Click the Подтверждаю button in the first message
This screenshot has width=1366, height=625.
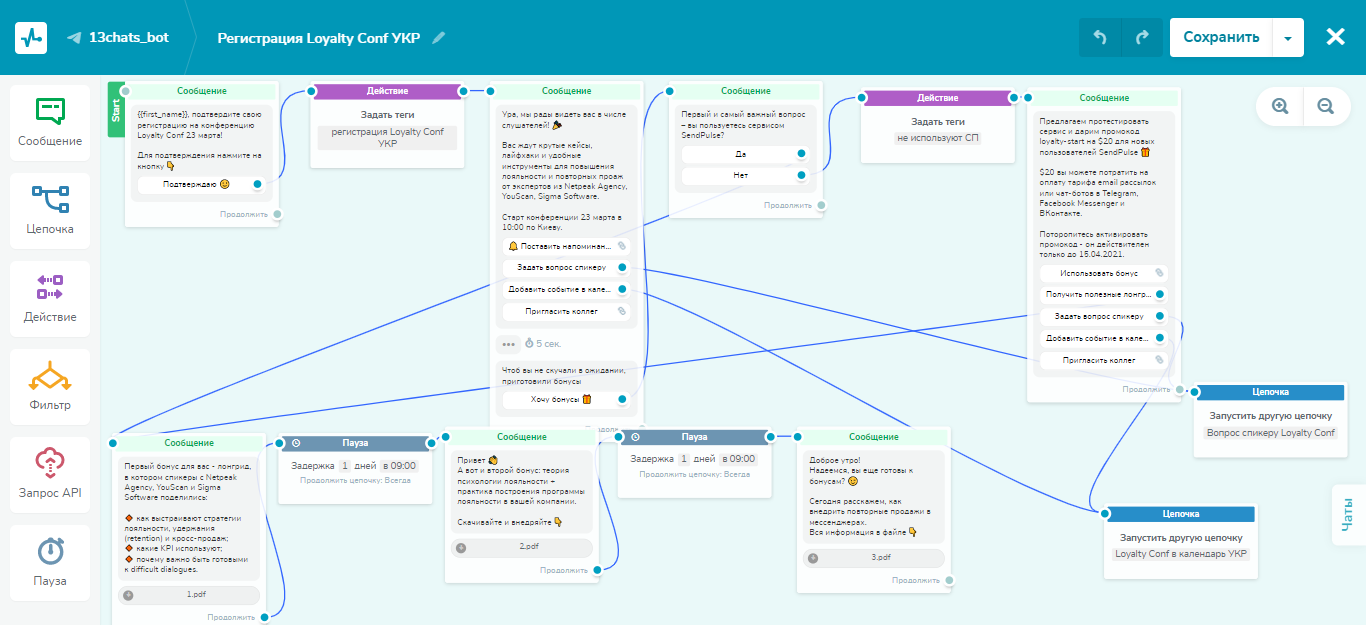coord(197,184)
